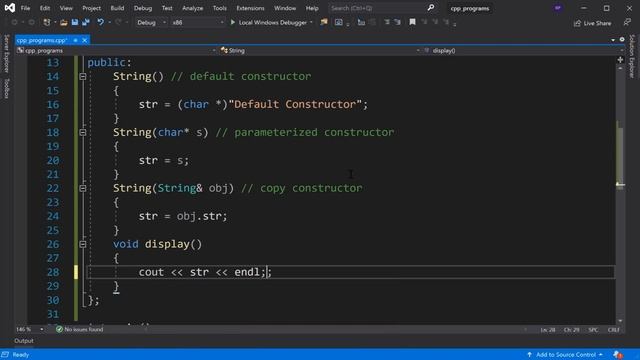The height and width of the screenshot is (360, 640).
Task: Comment out selected lines icon
Action: [x=387, y=22]
